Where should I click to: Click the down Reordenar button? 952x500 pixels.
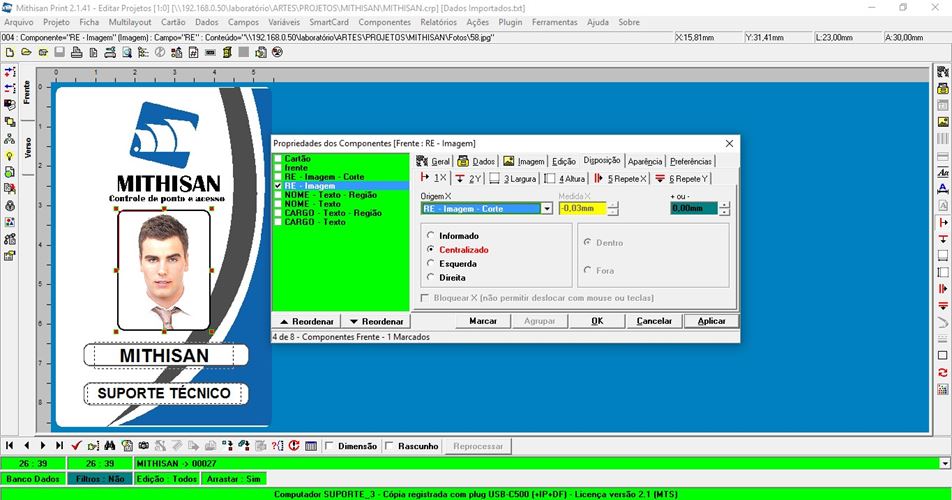click(x=376, y=321)
